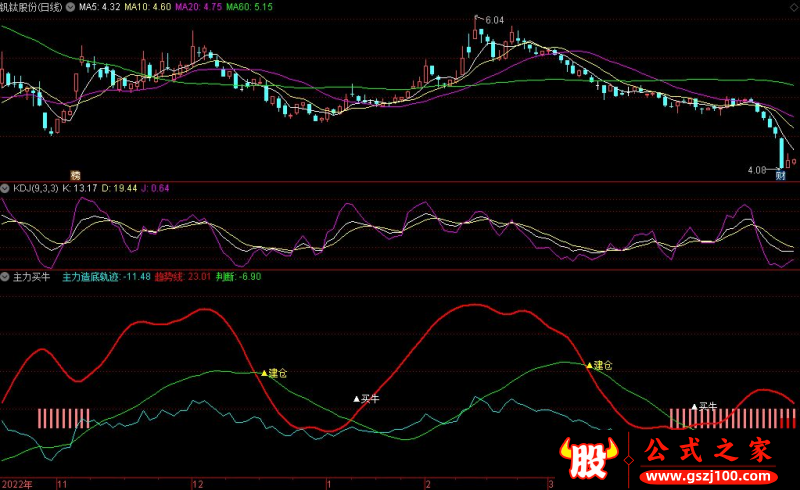Viewport: 800px width, 490px height.
Task: Expand the 主力买牛 indicator dropdown arrow
Action: click(x=5, y=277)
